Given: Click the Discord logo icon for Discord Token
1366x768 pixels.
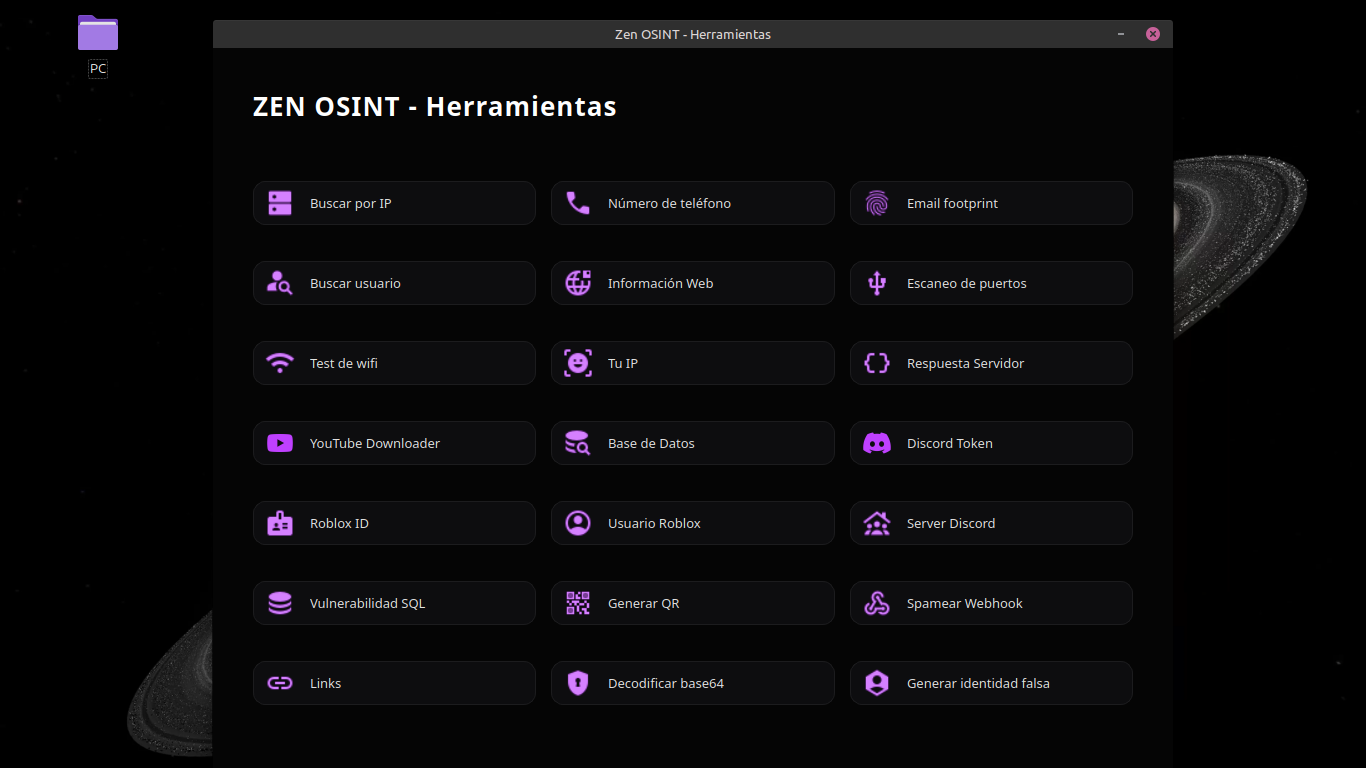Looking at the screenshot, I should tap(877, 443).
